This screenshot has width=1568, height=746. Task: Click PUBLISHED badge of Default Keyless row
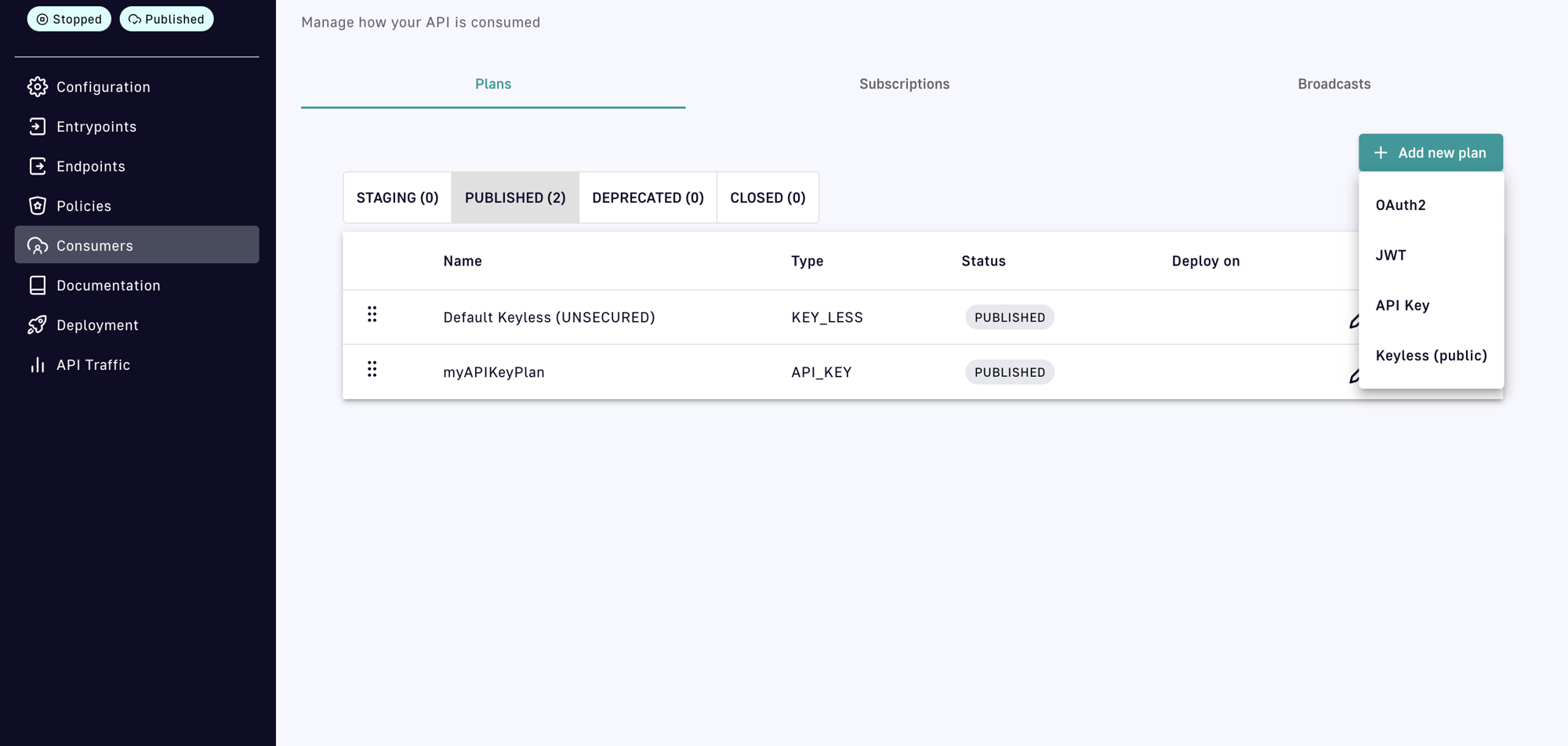coord(1010,317)
